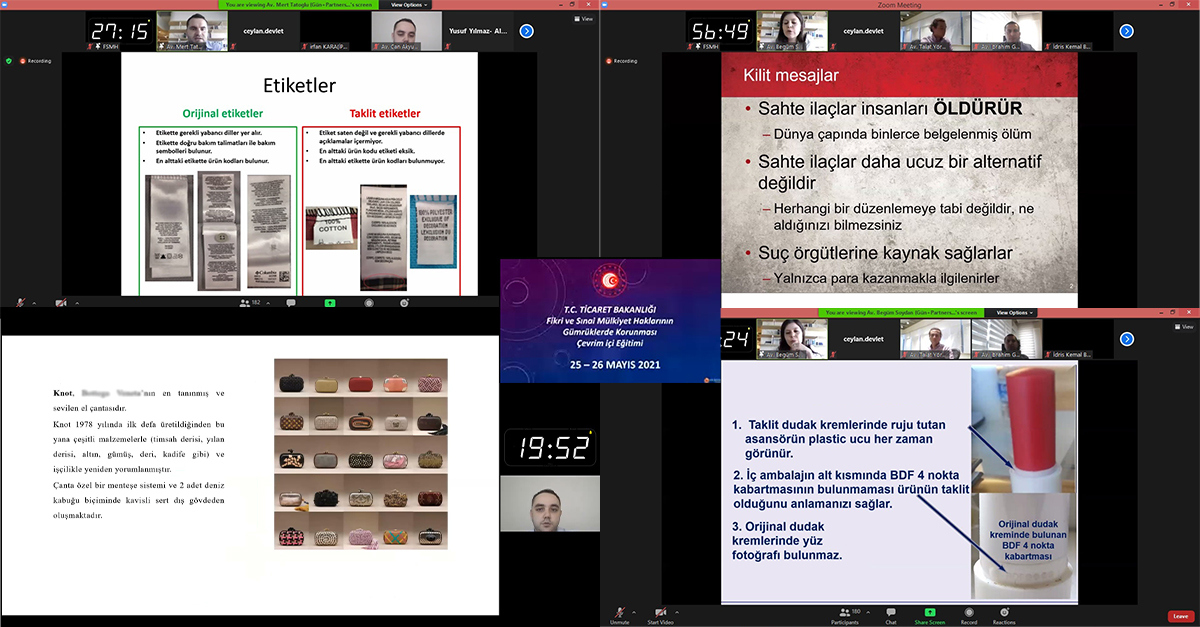Open participants list showing 182 in left window
Viewport: 1200px width, 627px height.
click(x=249, y=301)
